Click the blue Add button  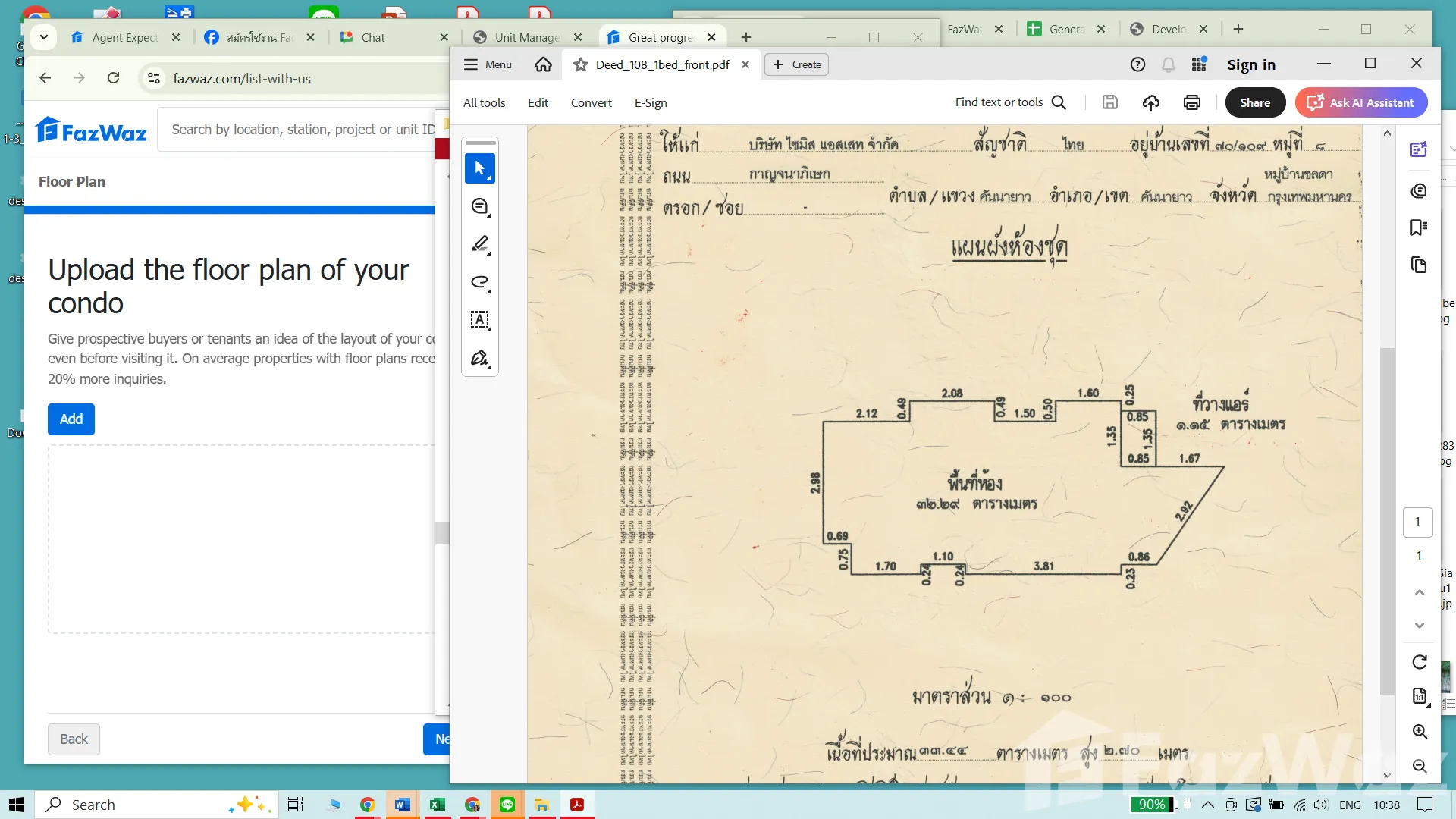point(71,419)
